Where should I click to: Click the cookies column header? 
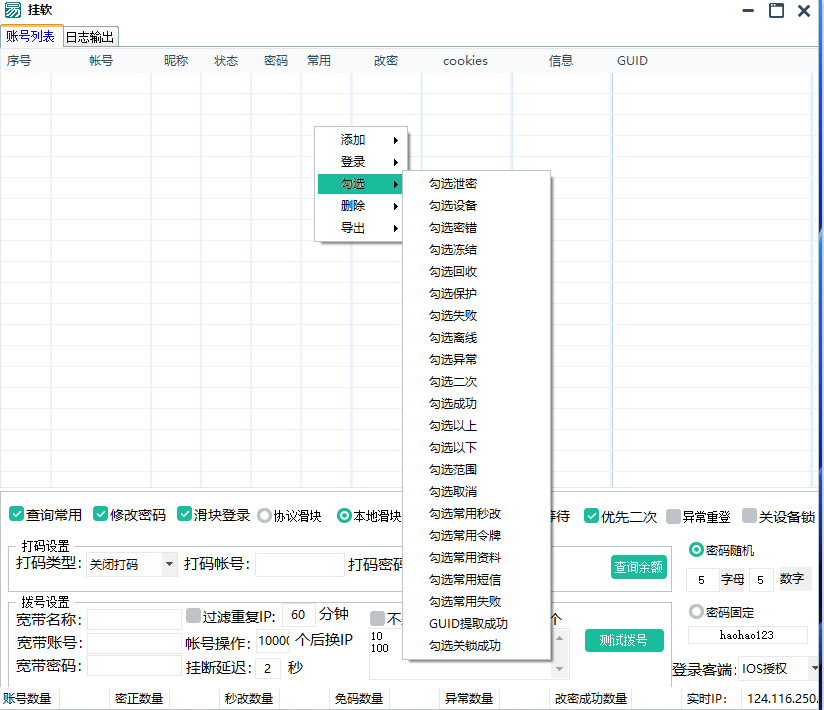(x=465, y=61)
